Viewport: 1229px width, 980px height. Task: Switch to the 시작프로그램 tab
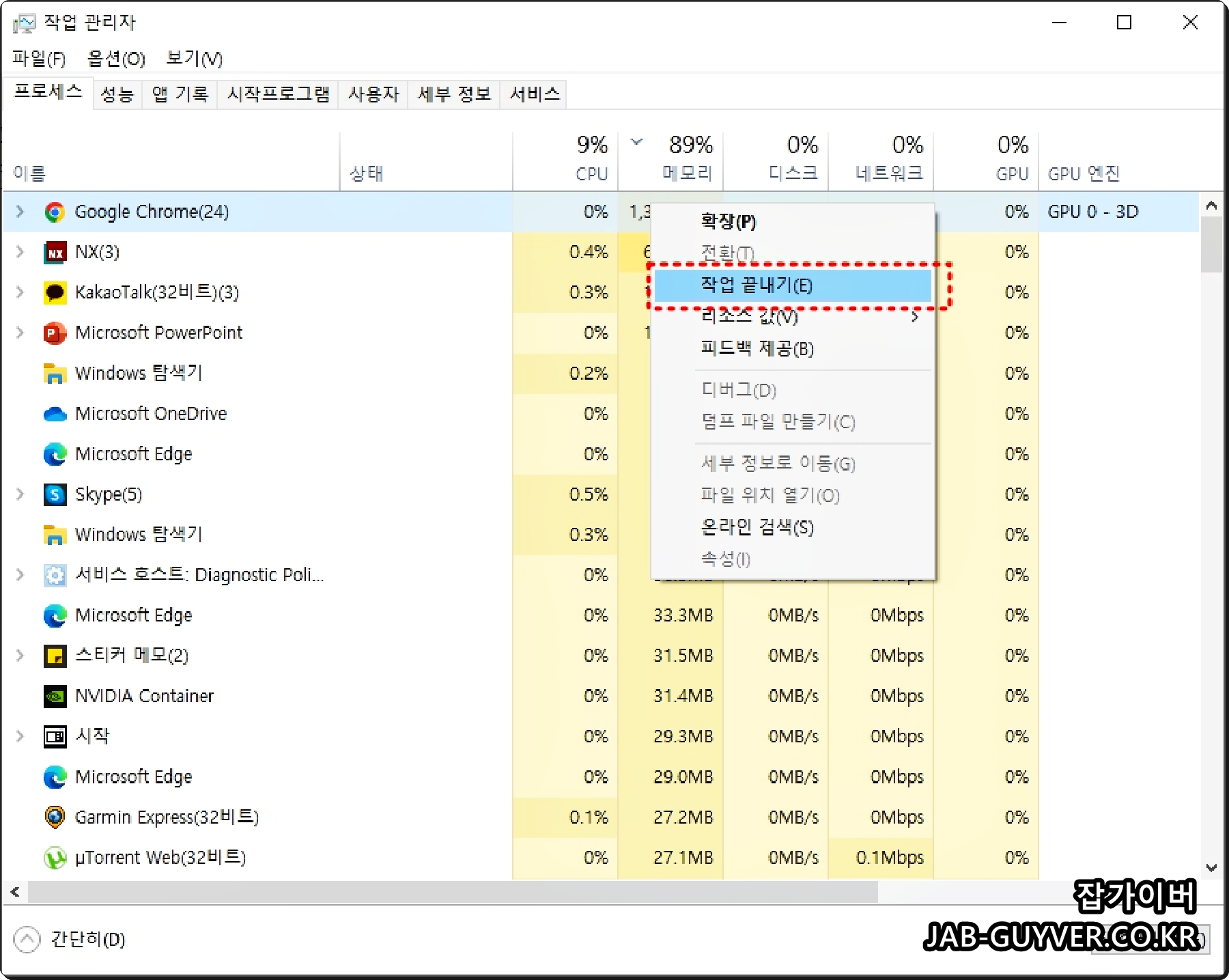coord(278,94)
